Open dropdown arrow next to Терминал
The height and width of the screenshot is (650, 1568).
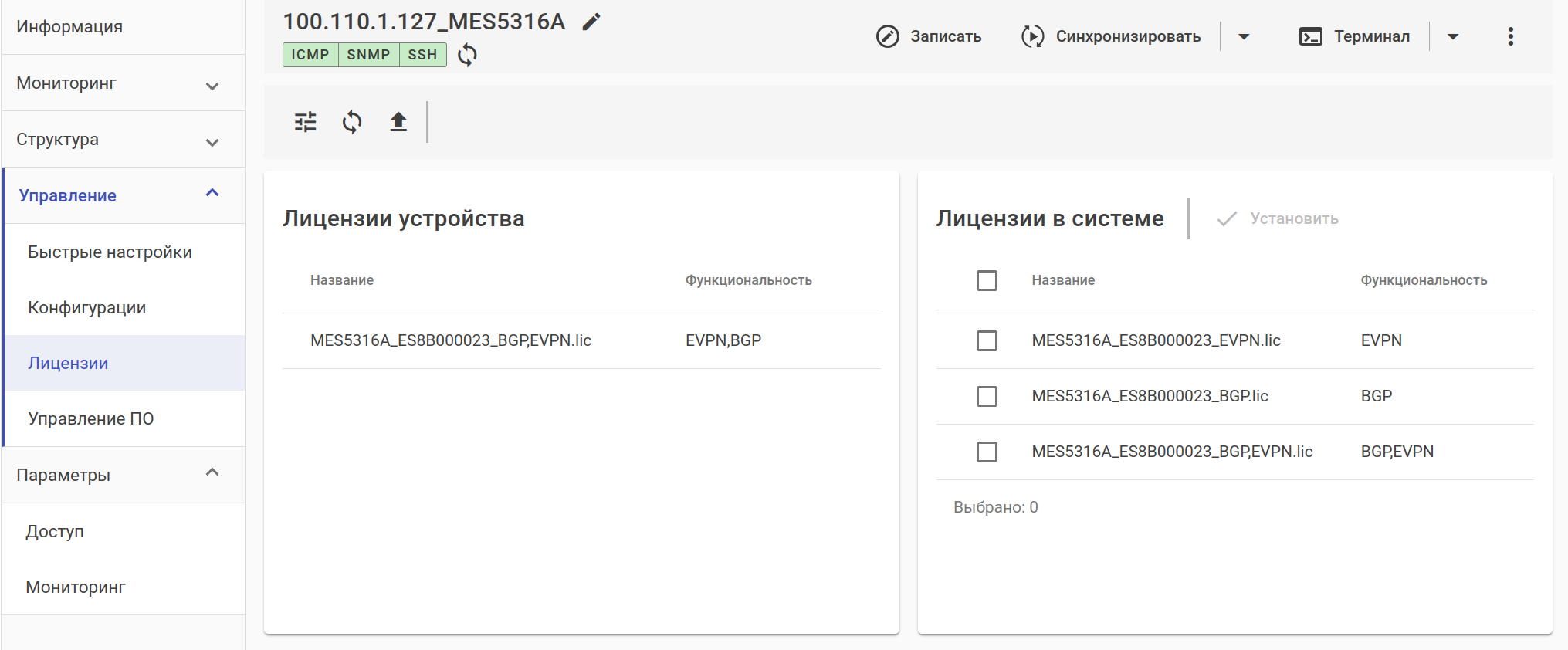click(1453, 36)
